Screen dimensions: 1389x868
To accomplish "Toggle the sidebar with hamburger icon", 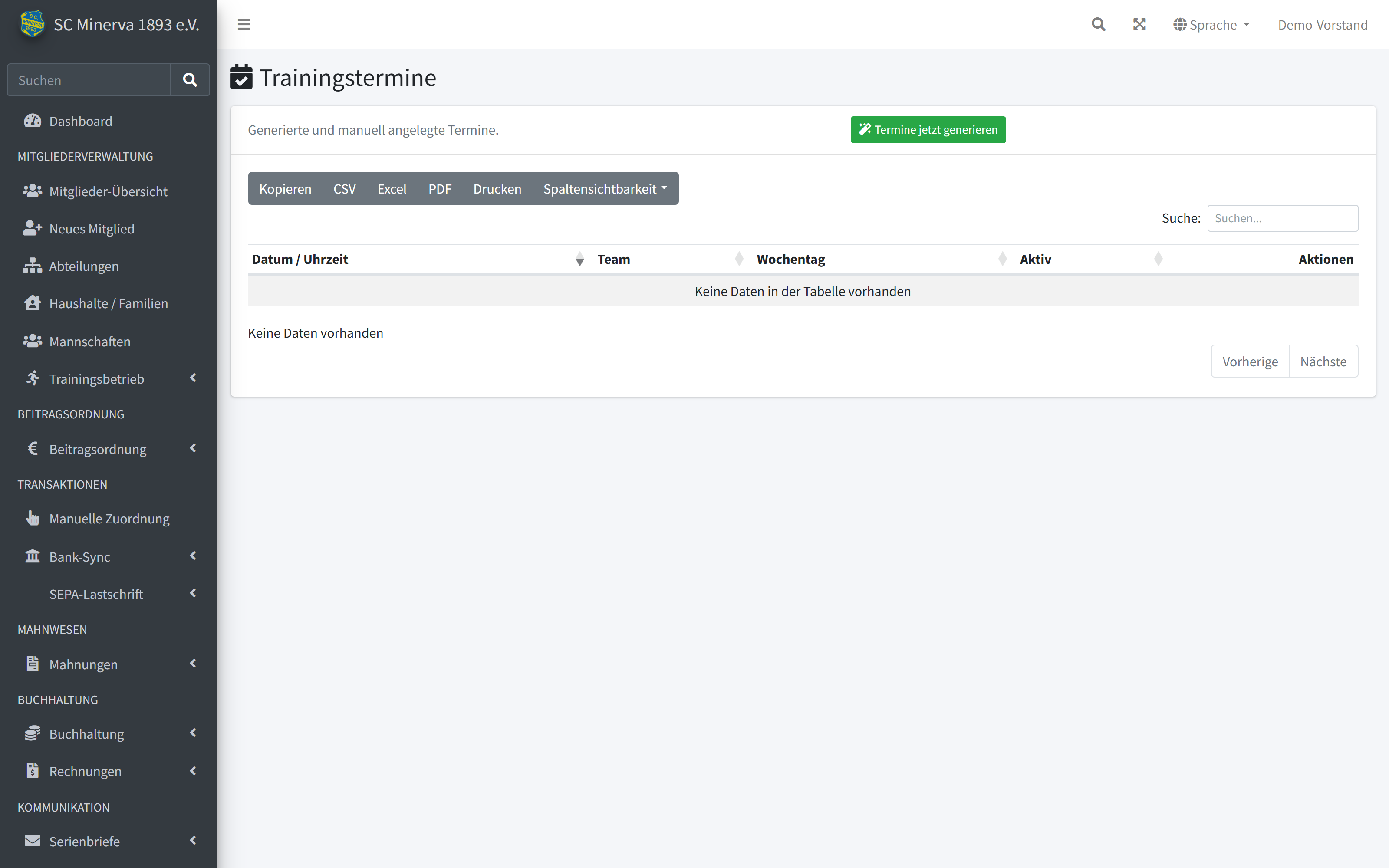I will 244,25.
